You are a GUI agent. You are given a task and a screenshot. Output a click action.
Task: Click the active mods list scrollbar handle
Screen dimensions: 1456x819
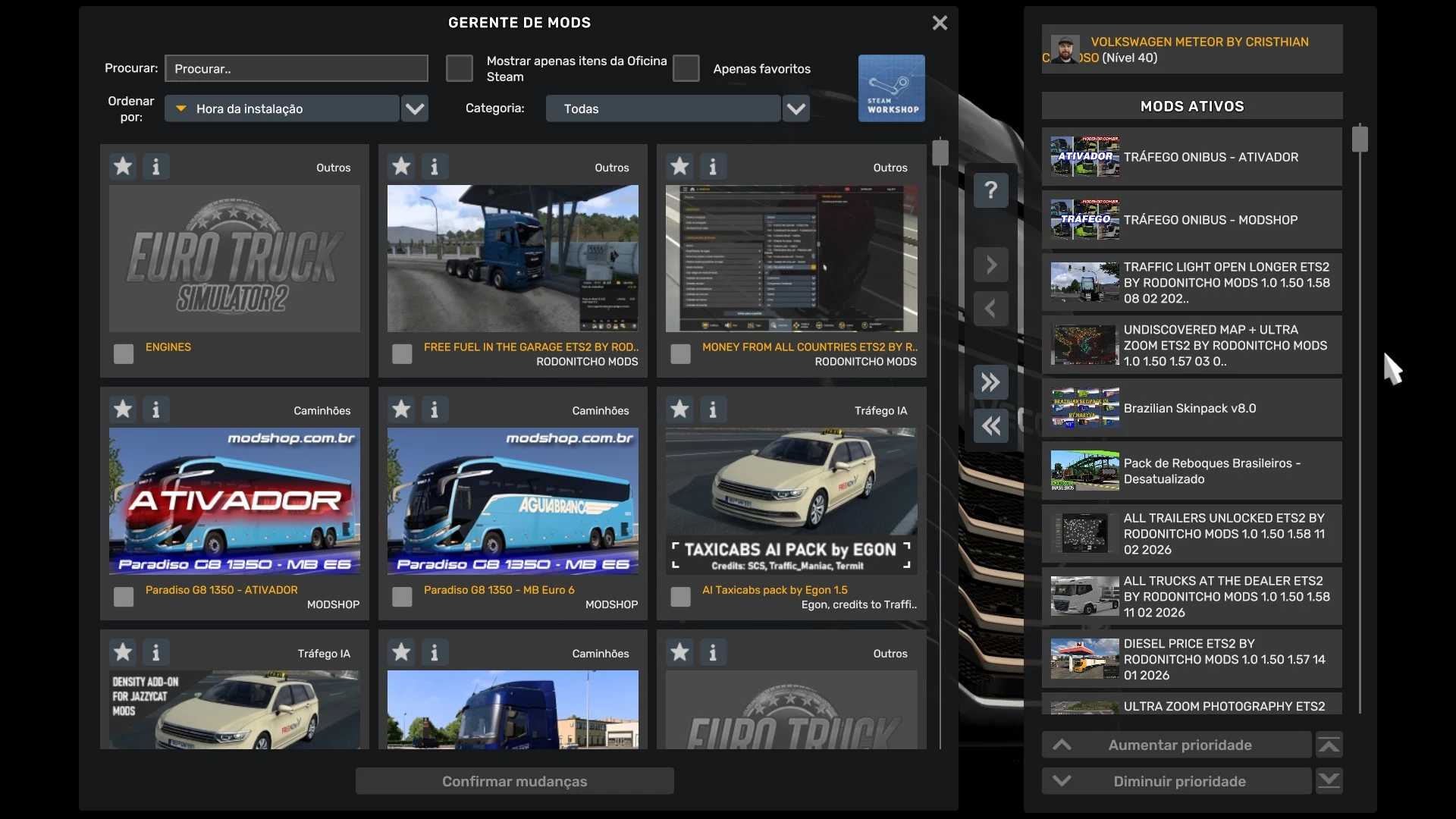[x=1359, y=140]
